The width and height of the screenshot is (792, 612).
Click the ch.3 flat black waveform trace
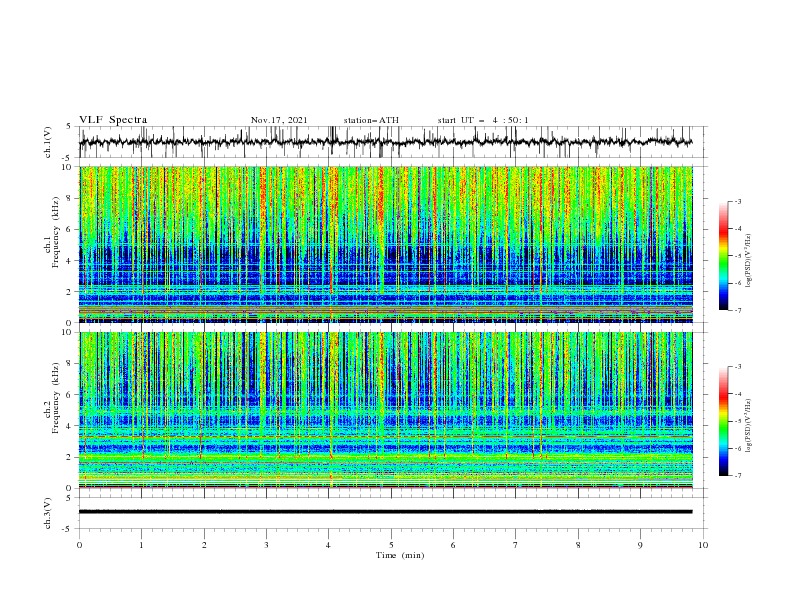coord(385,512)
